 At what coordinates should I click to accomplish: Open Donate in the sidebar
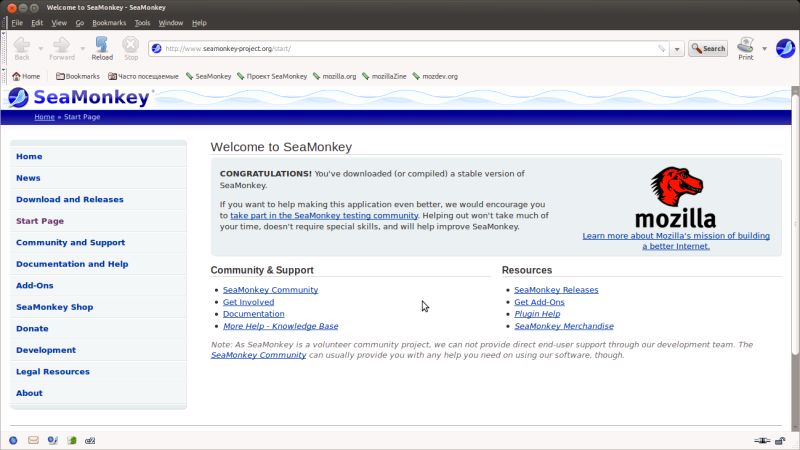[32, 329]
